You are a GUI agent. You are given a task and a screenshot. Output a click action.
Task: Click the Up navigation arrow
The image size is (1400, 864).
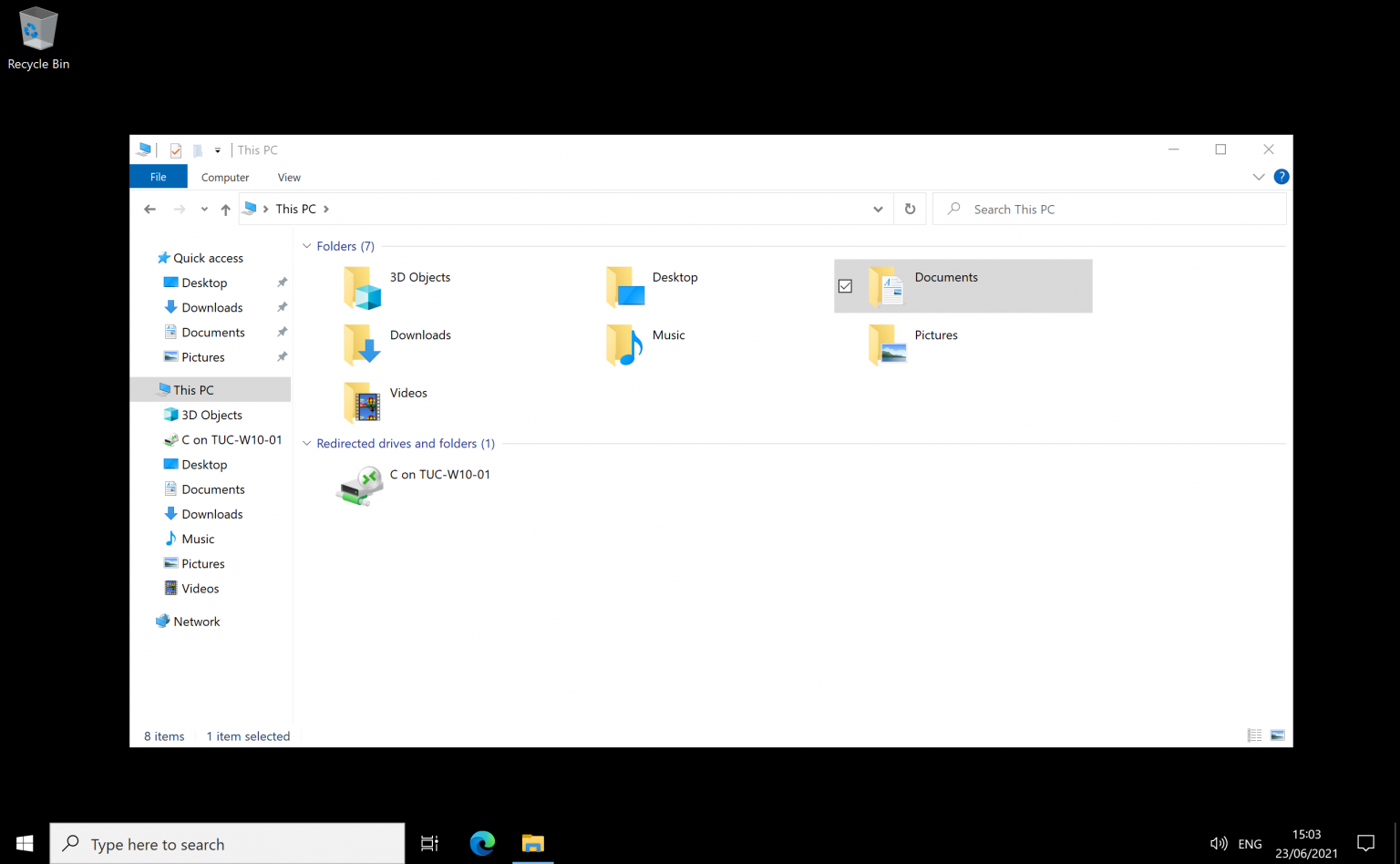[x=225, y=209]
